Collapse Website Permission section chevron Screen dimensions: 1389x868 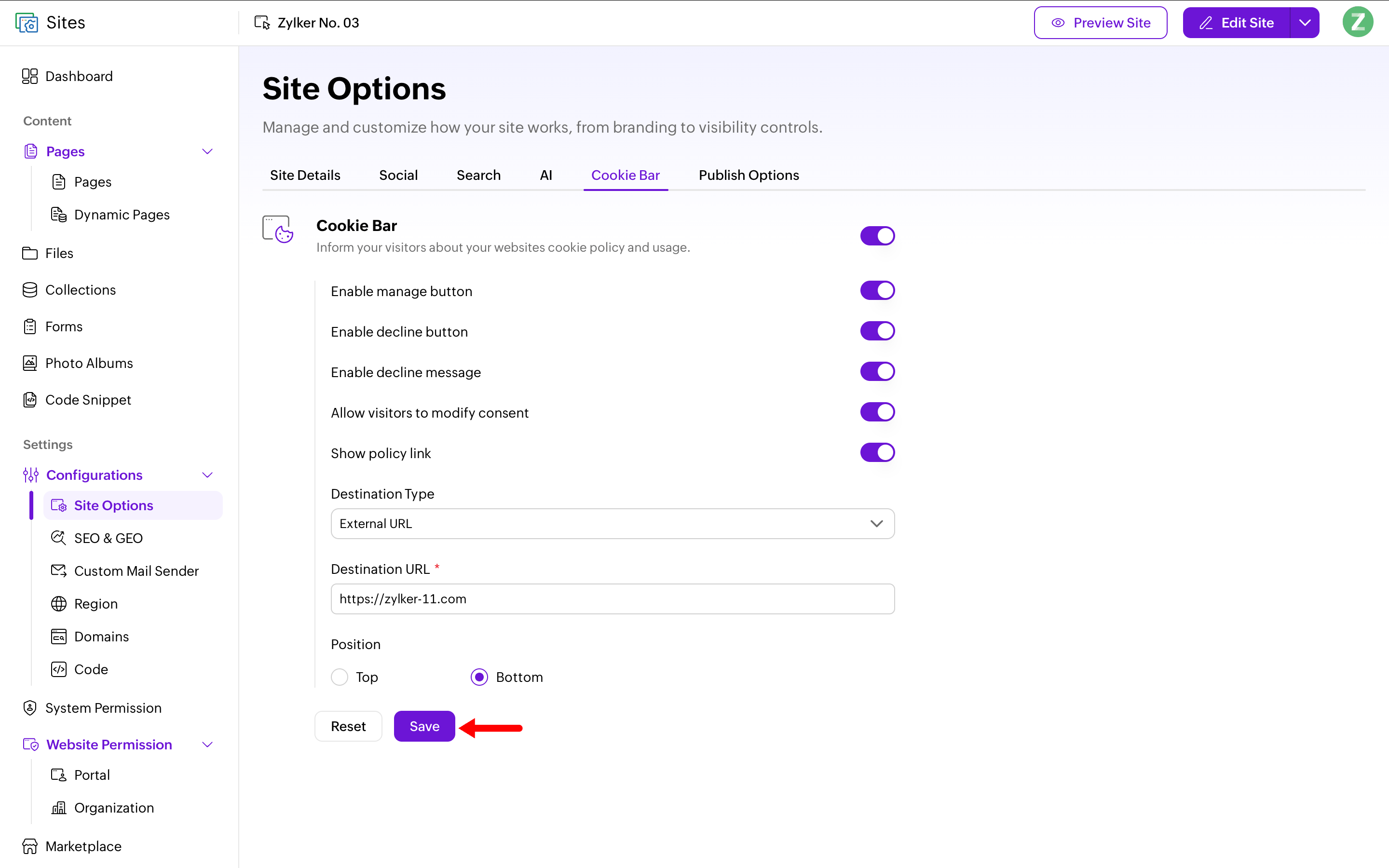click(x=208, y=745)
